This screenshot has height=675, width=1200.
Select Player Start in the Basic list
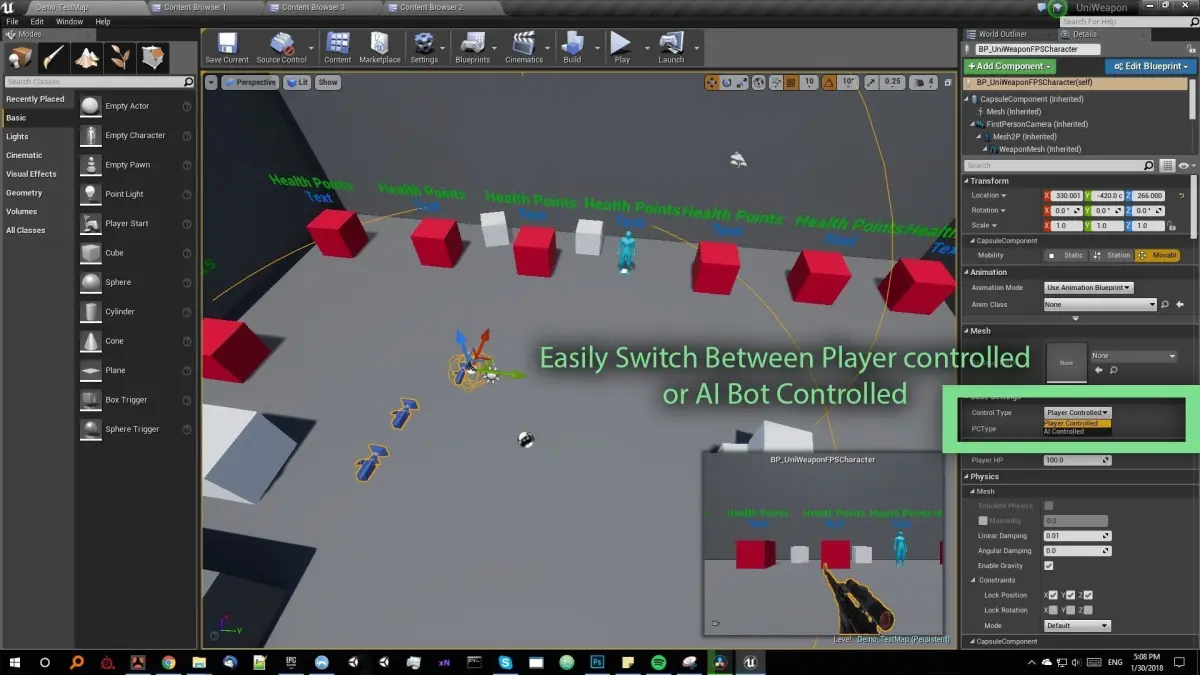(x=137, y=223)
